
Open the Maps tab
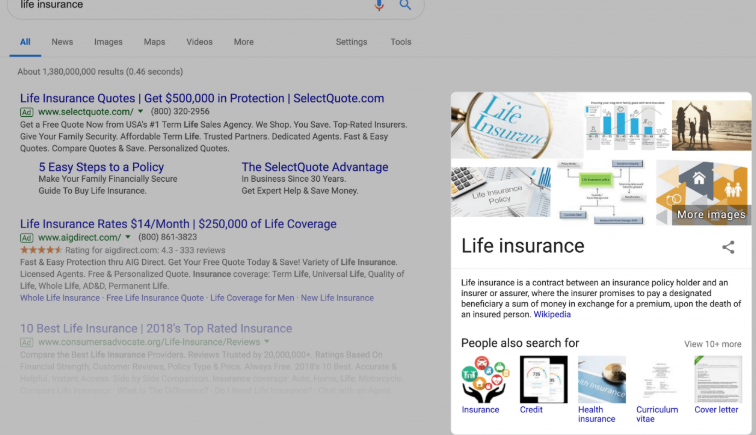154,42
